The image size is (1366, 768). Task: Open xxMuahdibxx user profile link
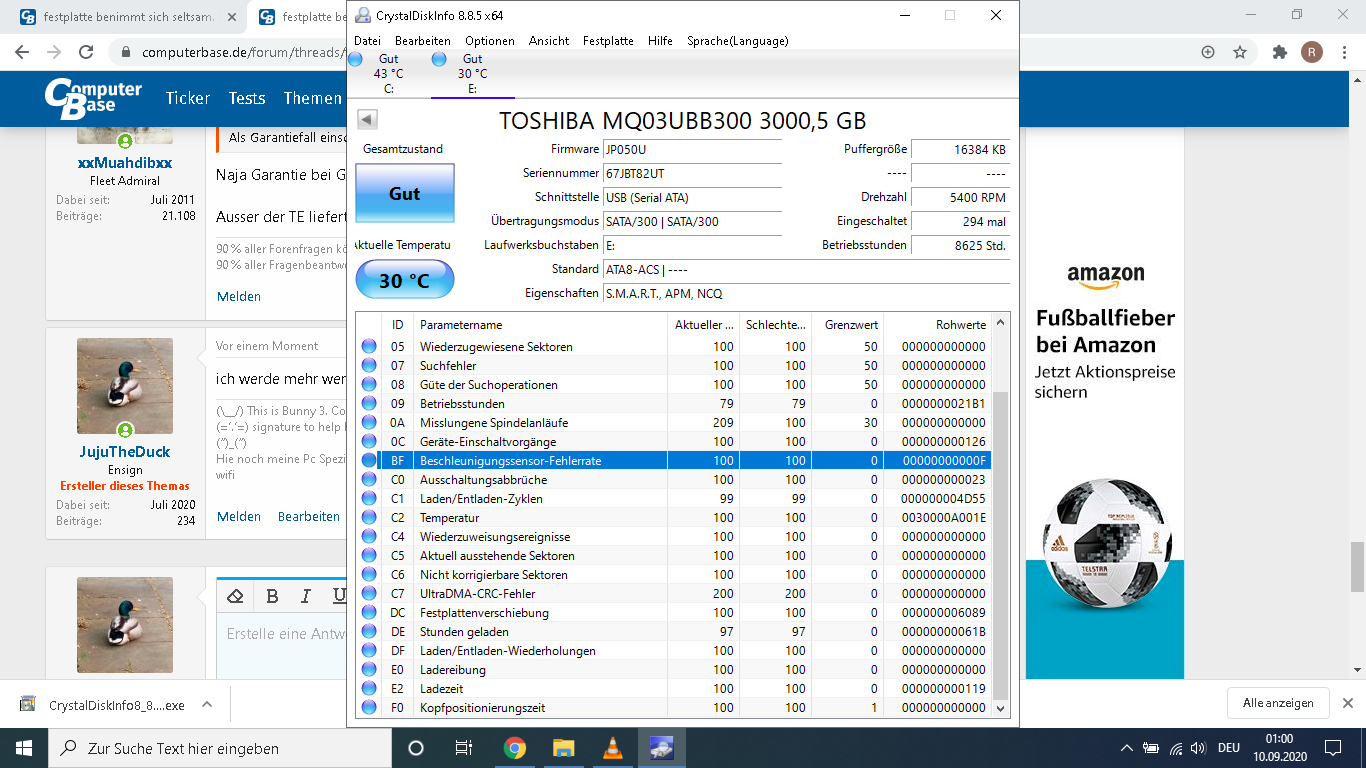click(125, 162)
